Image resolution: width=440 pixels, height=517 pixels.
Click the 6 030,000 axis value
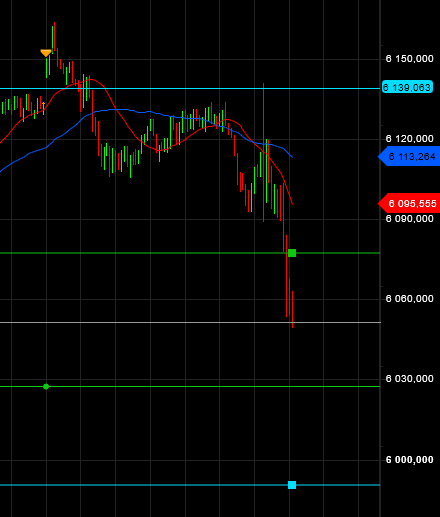click(409, 379)
